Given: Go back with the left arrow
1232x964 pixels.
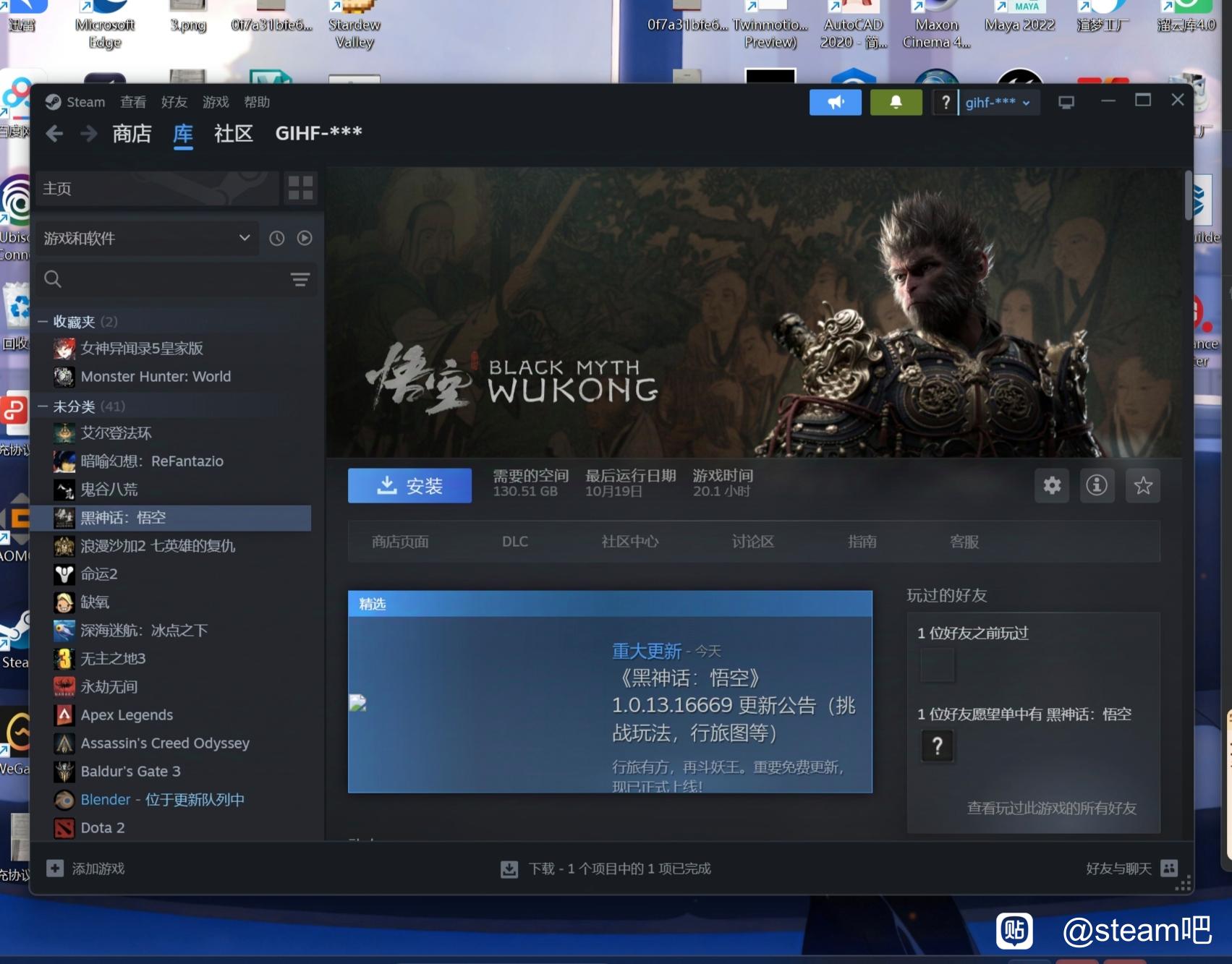Looking at the screenshot, I should (x=54, y=134).
